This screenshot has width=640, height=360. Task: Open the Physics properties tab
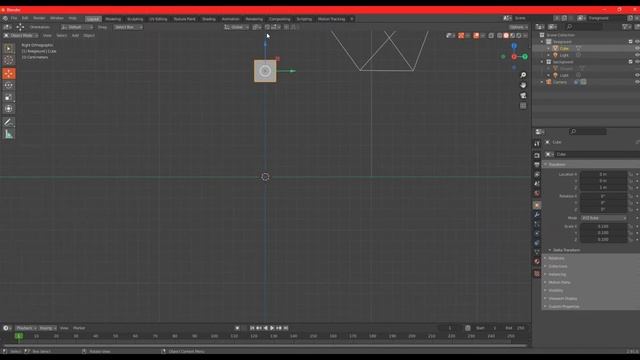[x=537, y=233]
